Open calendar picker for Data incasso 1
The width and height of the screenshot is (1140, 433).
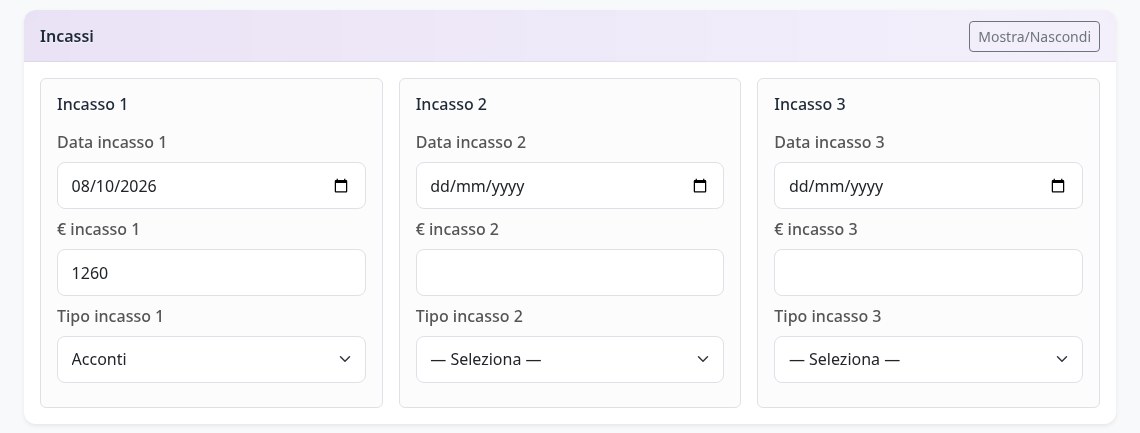[x=341, y=186]
